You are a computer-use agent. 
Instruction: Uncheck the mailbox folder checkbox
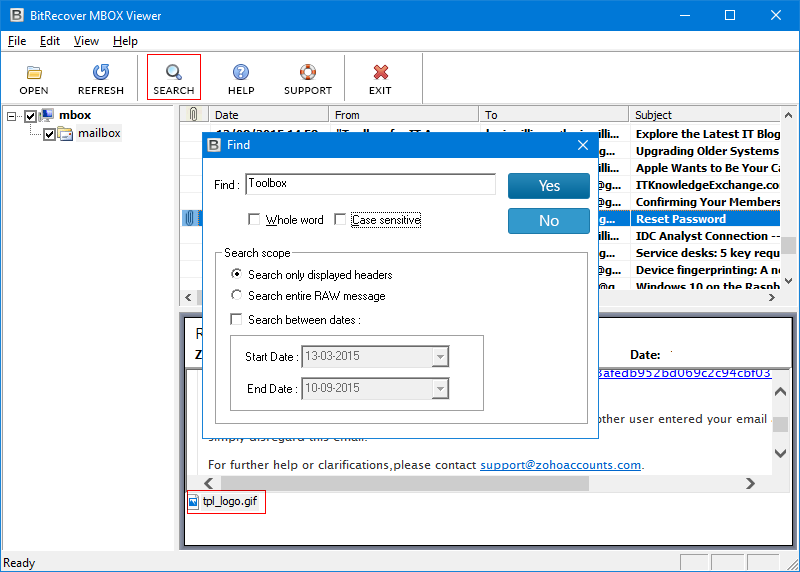point(49,135)
